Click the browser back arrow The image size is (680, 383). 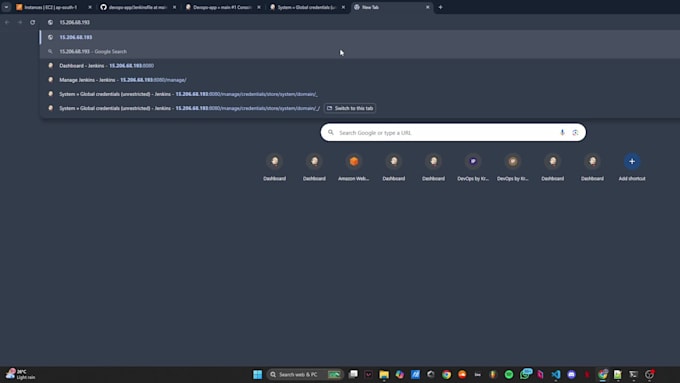pos(7,22)
